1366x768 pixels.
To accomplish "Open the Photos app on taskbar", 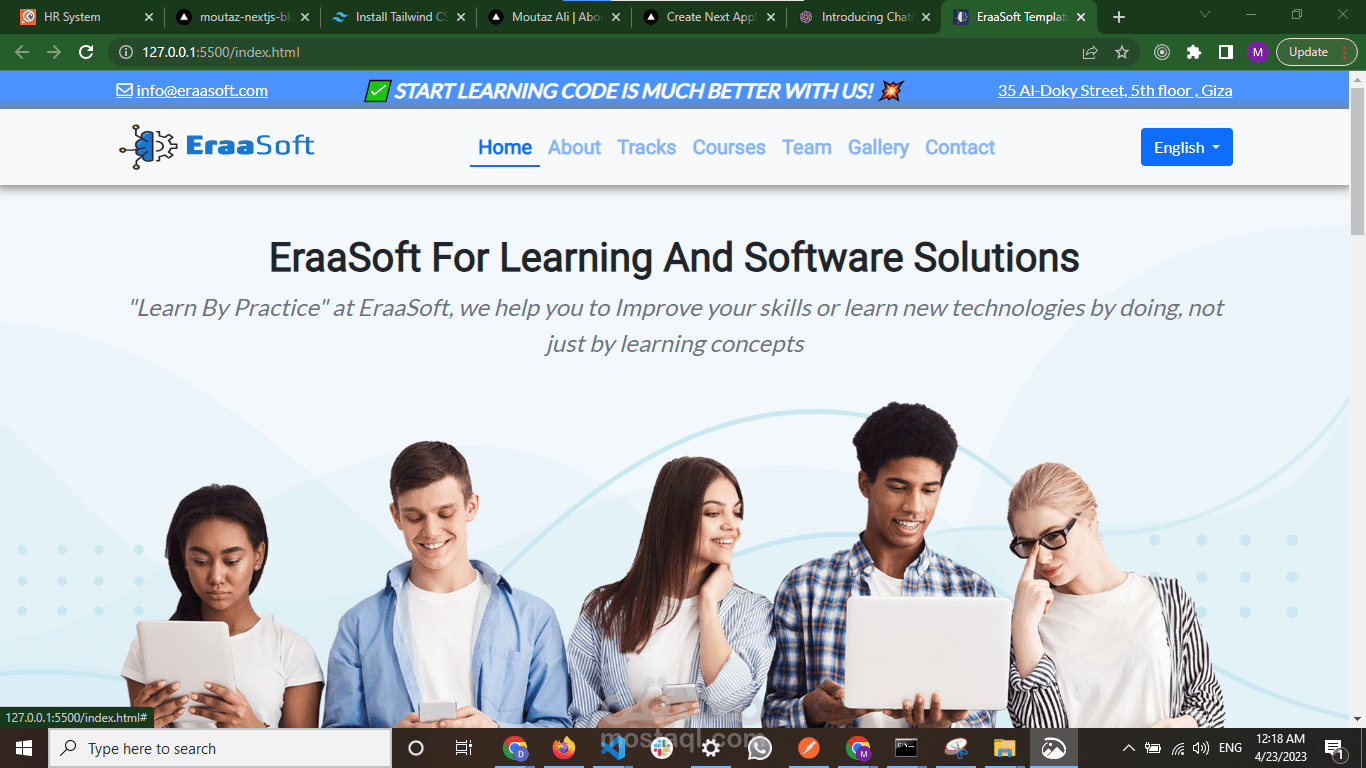I will coord(1054,748).
